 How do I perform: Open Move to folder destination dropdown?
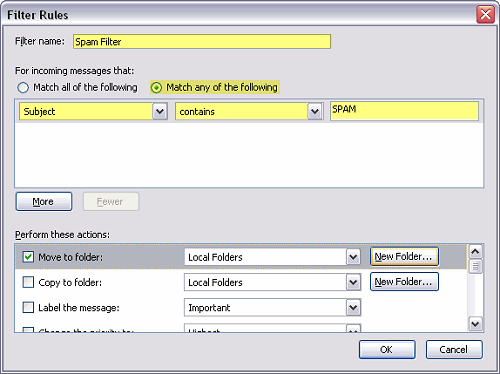(x=272, y=257)
